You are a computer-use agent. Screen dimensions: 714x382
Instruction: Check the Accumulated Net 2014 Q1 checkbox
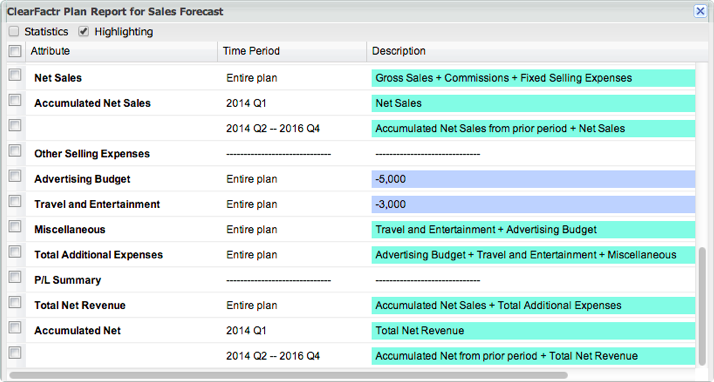(x=15, y=328)
